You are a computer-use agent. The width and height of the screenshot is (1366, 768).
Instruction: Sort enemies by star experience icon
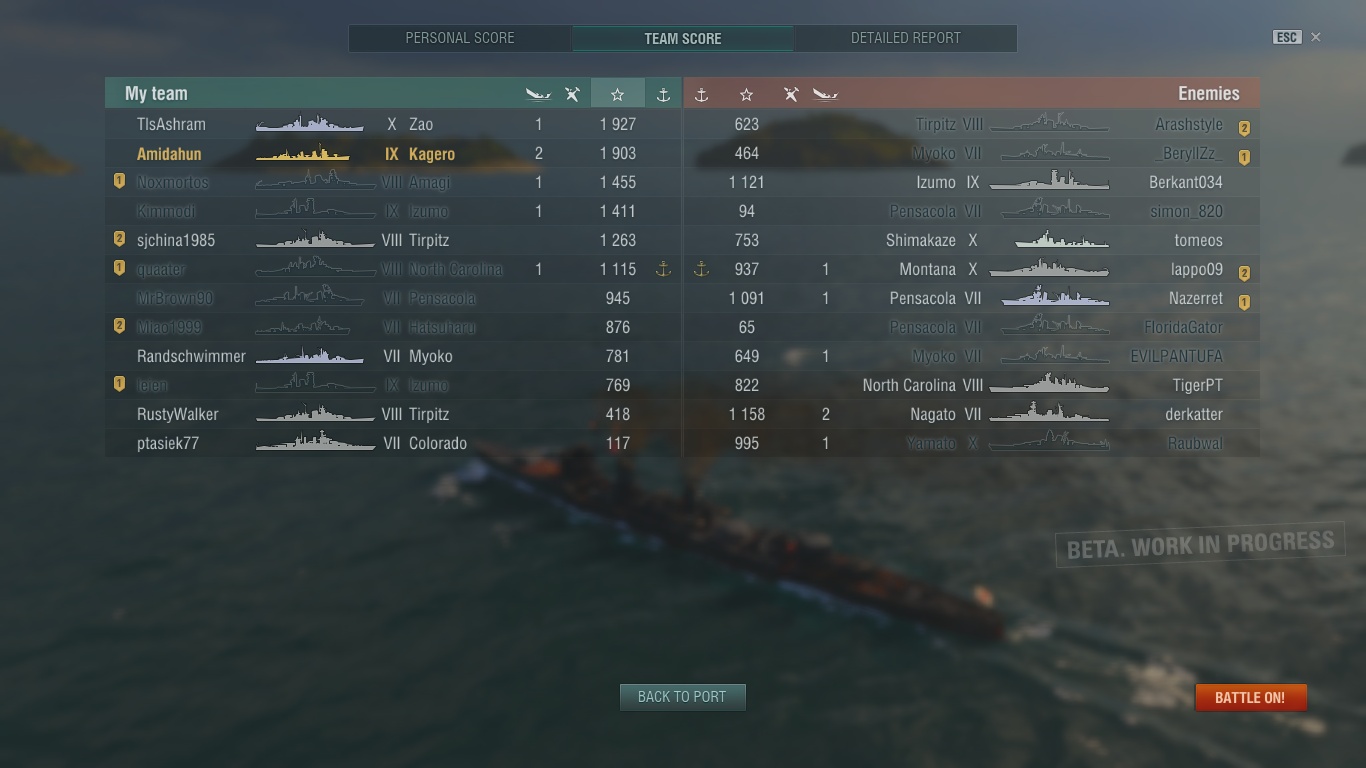pos(746,94)
